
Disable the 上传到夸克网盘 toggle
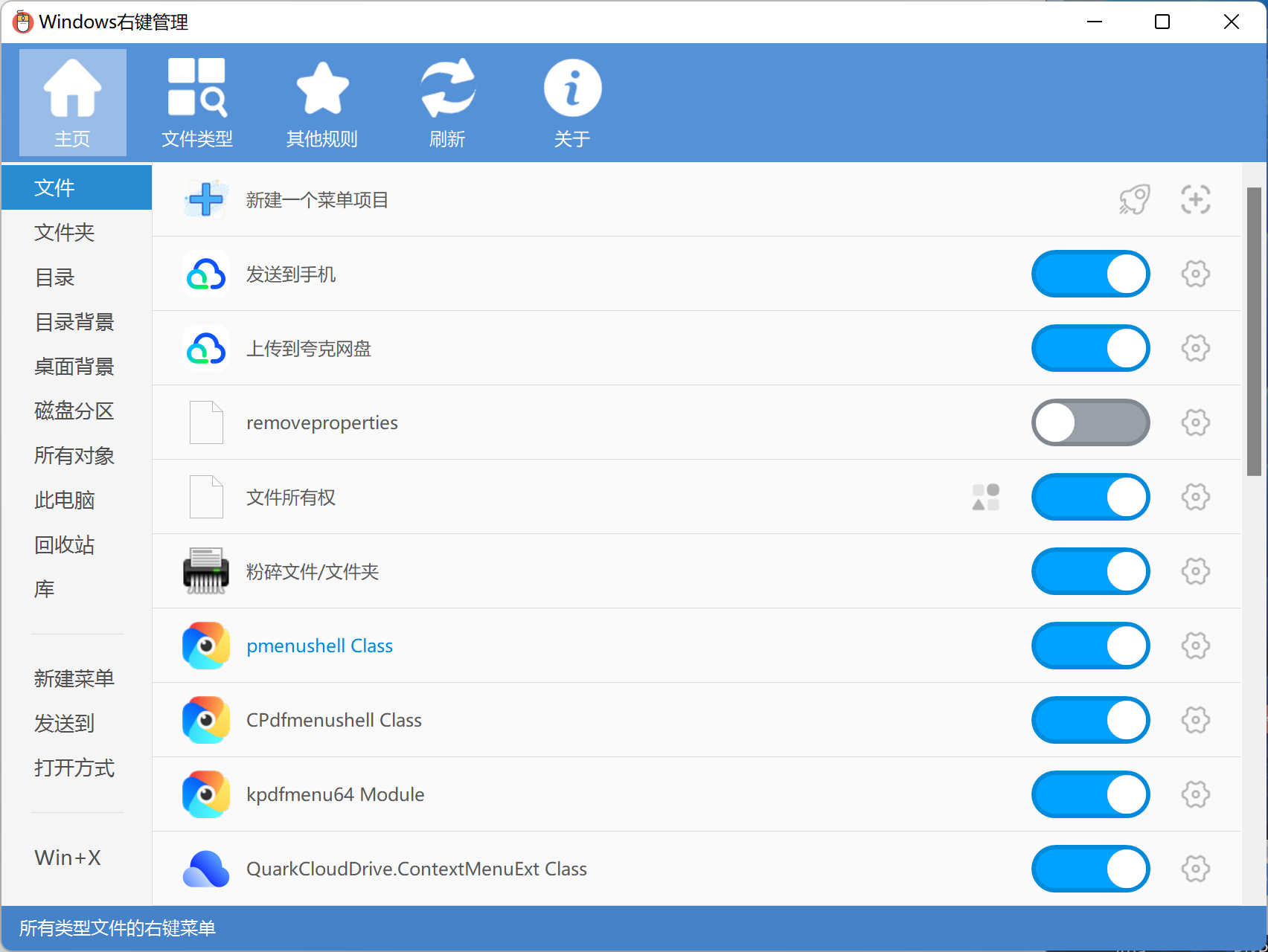point(1091,348)
